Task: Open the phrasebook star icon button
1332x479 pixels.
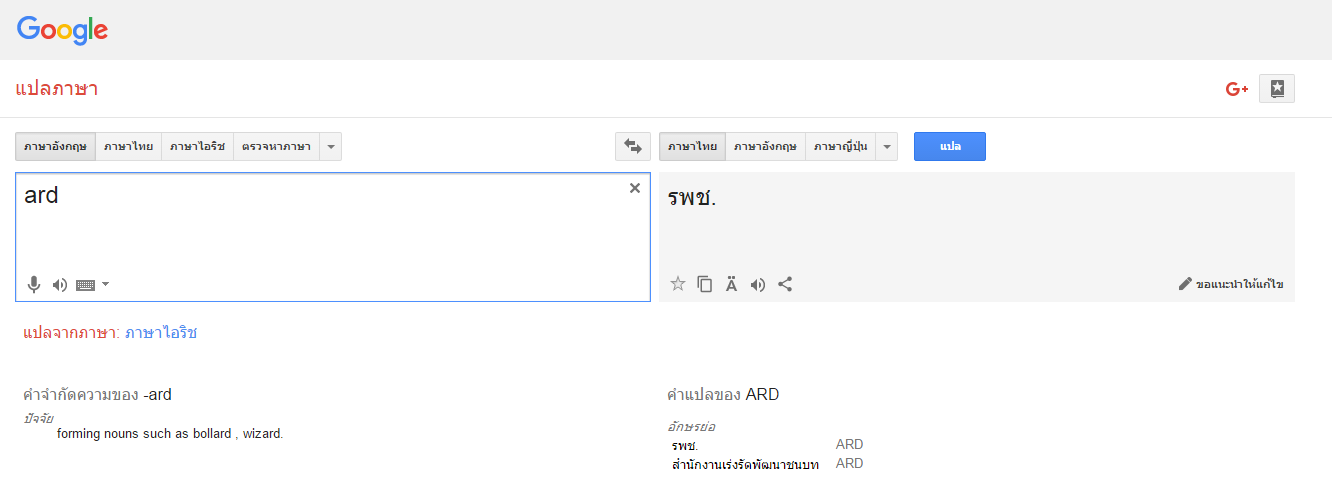Action: point(1277,89)
